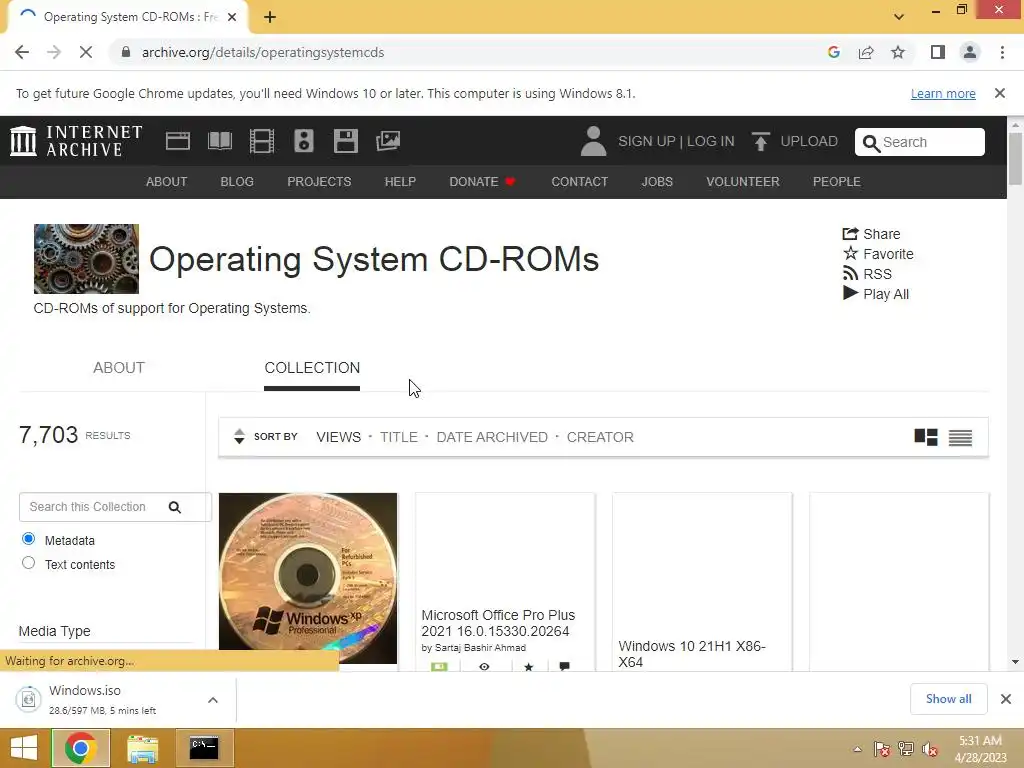Bookmark this page with the star icon
Image resolution: width=1024 pixels, height=768 pixels.
(x=898, y=52)
